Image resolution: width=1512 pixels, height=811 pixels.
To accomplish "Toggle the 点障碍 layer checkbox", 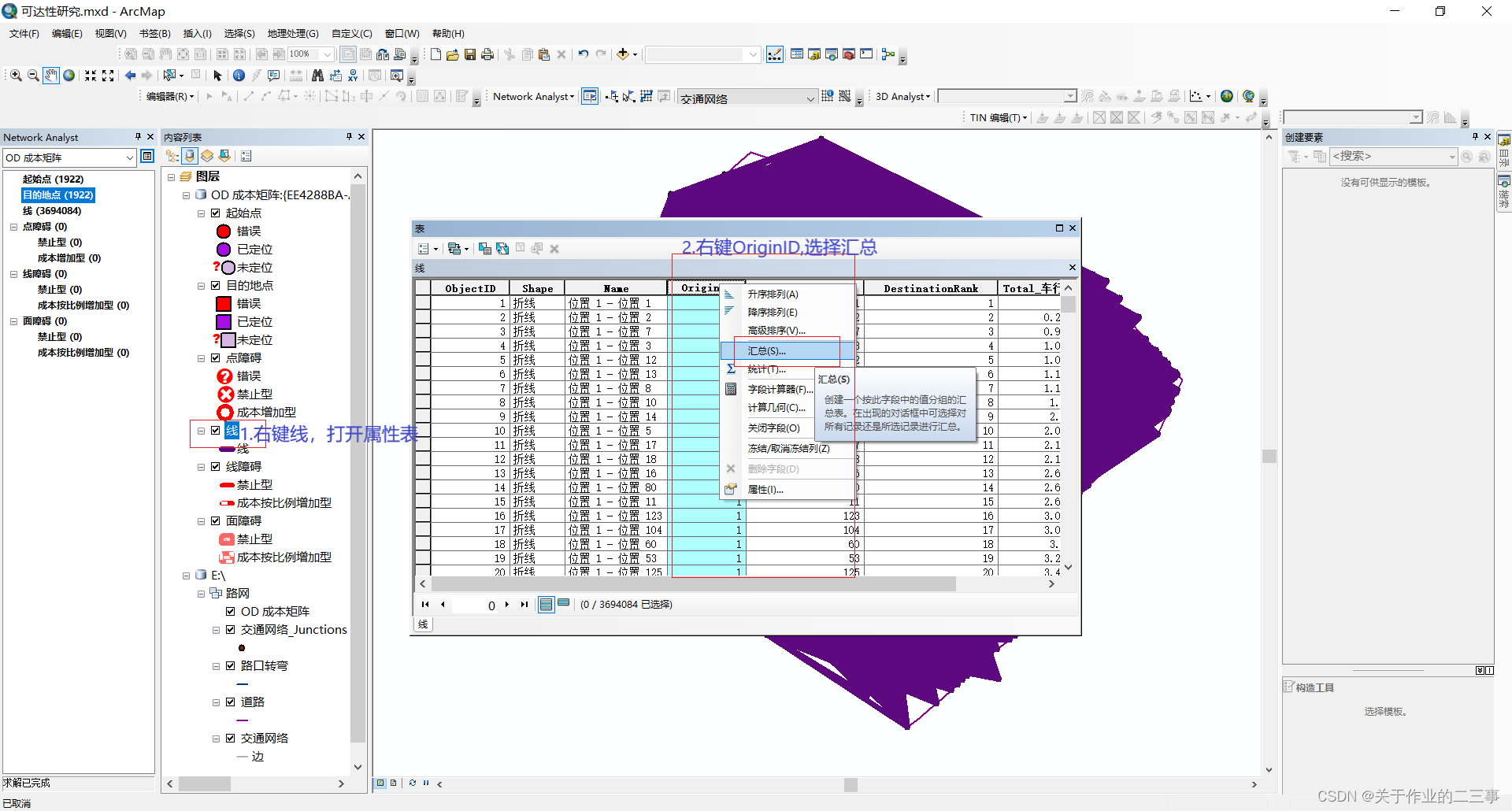I will 215,358.
